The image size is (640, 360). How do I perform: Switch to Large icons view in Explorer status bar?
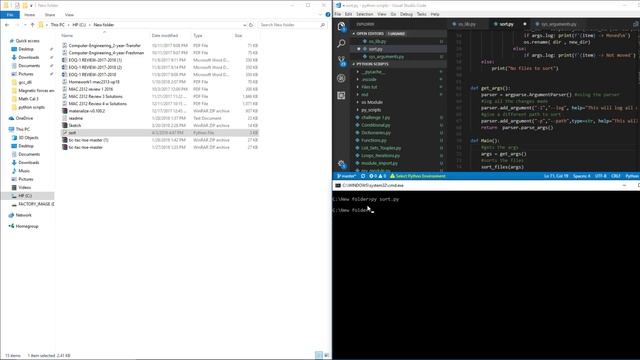[x=327, y=356]
